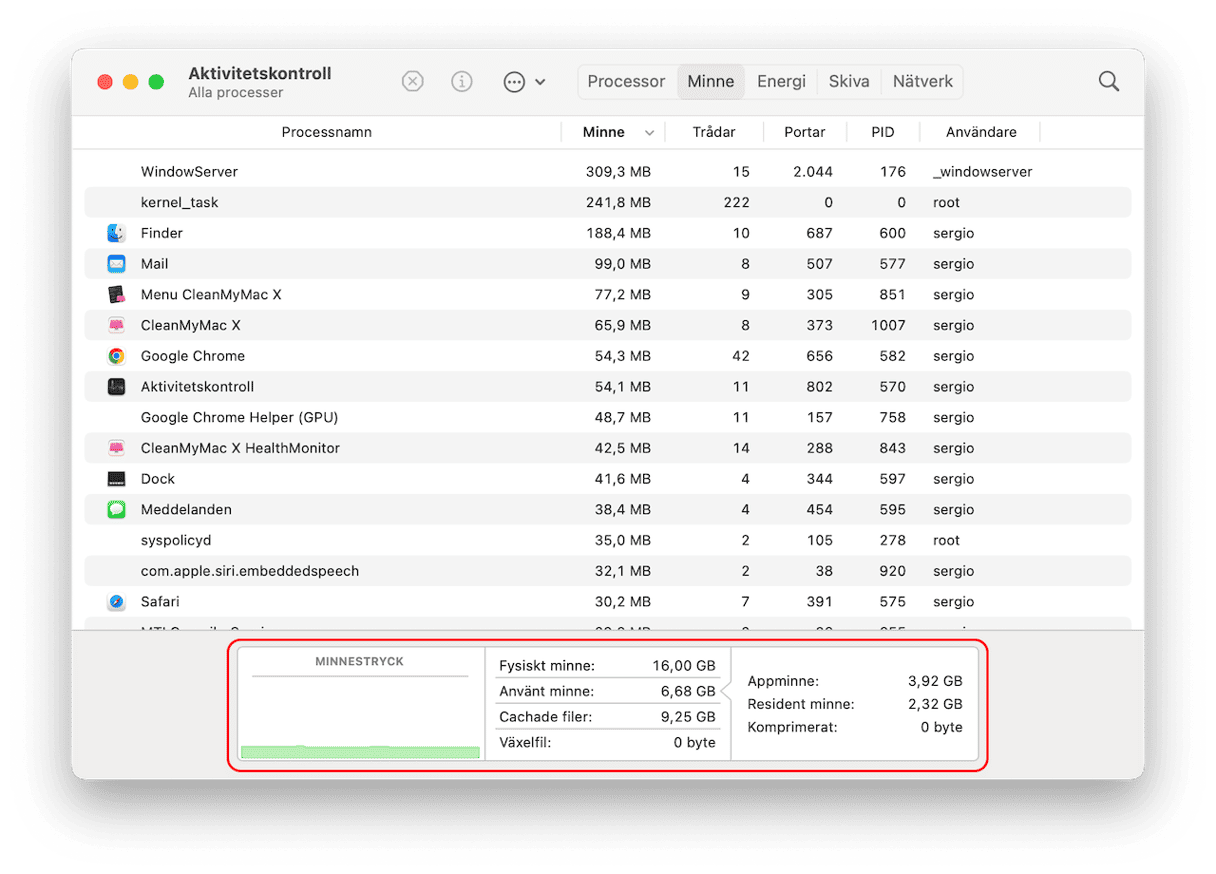Click the Meddelanden process name

pyautogui.click(x=186, y=510)
